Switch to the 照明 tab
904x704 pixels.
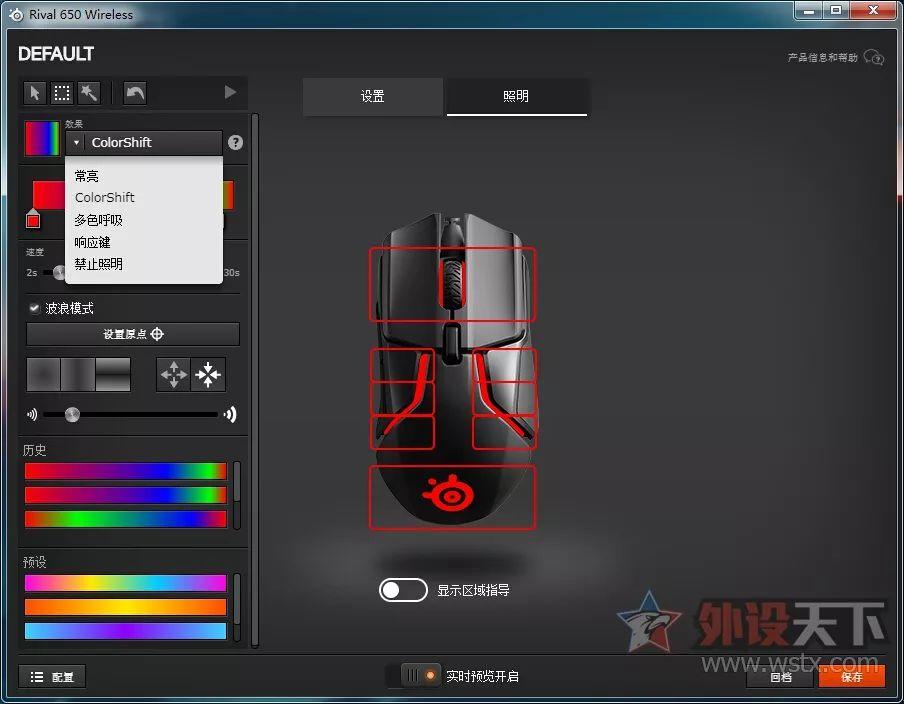(517, 96)
